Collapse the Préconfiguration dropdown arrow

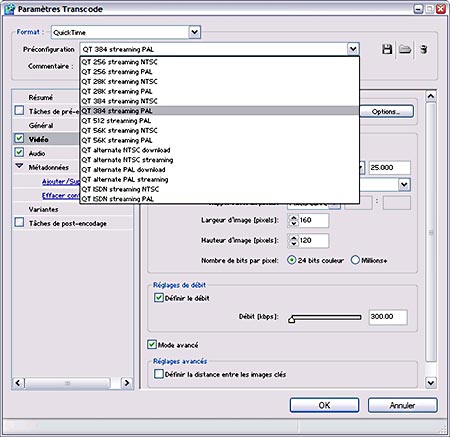pyautogui.click(x=353, y=49)
